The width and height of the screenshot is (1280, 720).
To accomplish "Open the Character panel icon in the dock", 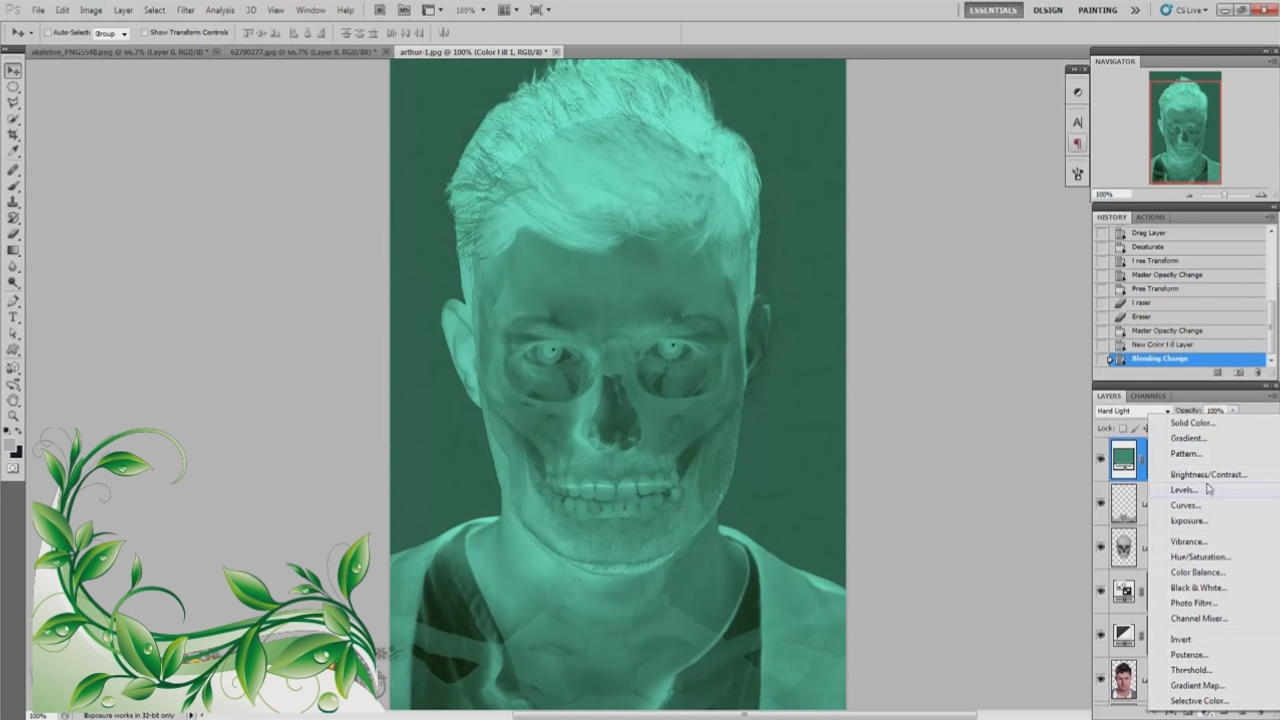I will pyautogui.click(x=1077, y=122).
